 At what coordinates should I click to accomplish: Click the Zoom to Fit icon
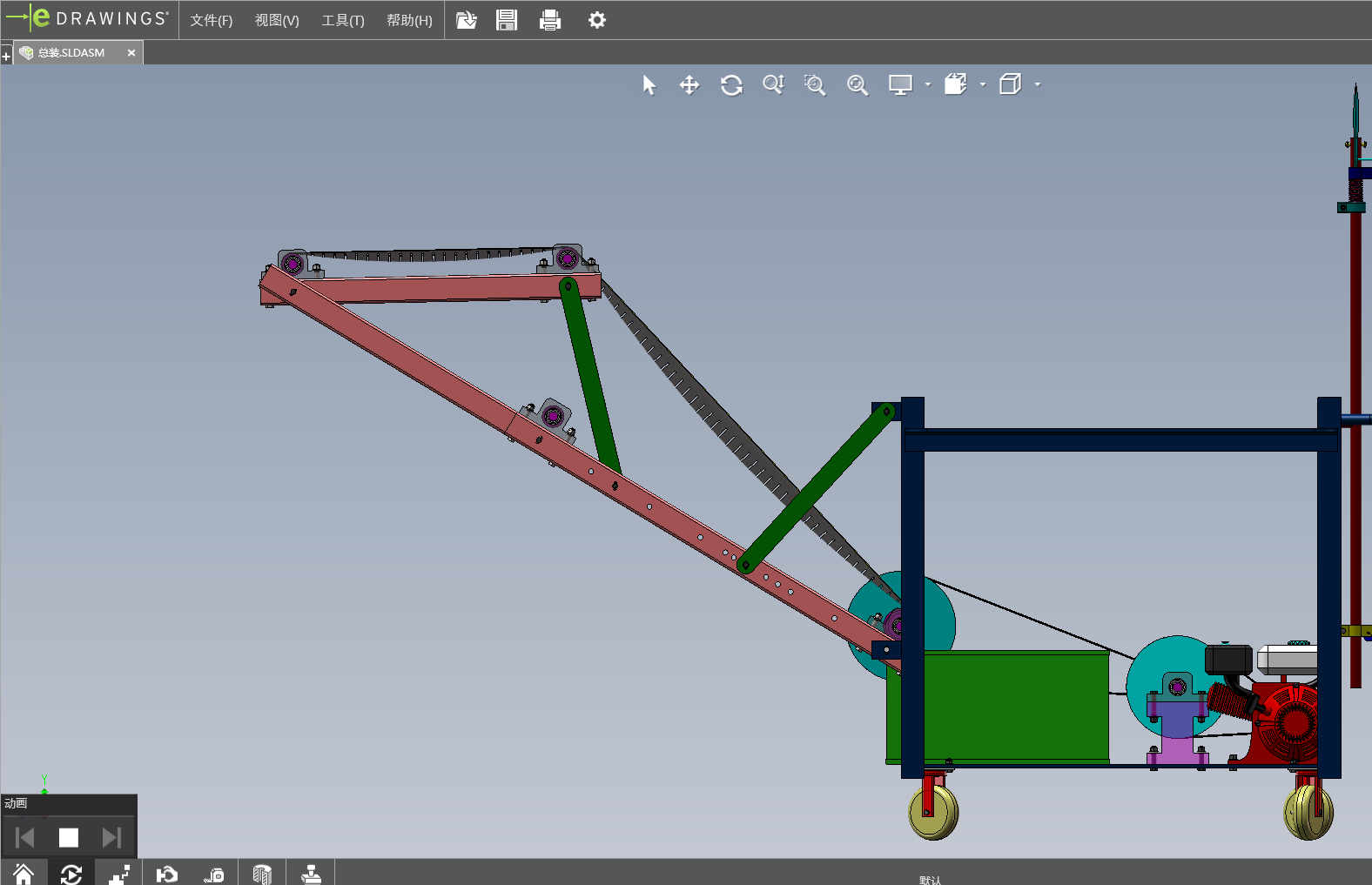click(x=857, y=84)
